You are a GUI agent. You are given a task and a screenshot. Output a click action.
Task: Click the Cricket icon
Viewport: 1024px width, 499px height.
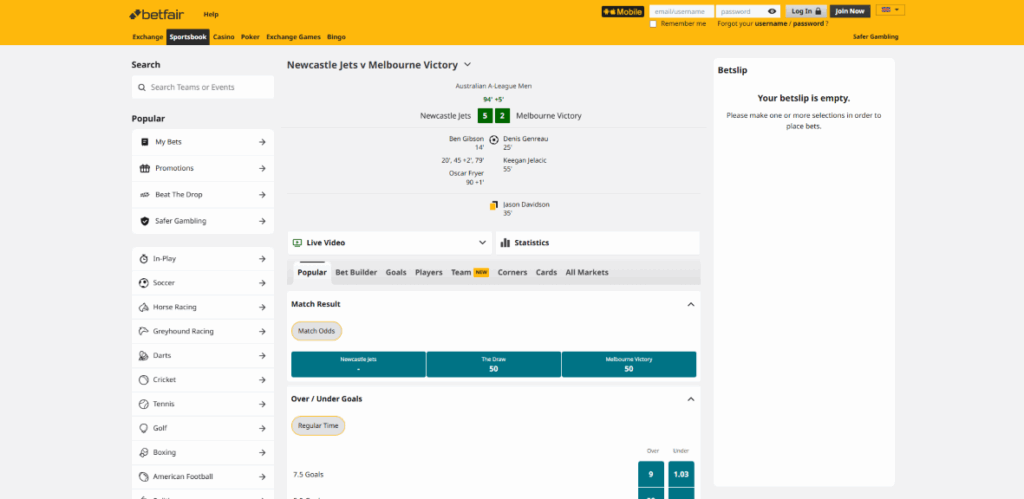144,379
